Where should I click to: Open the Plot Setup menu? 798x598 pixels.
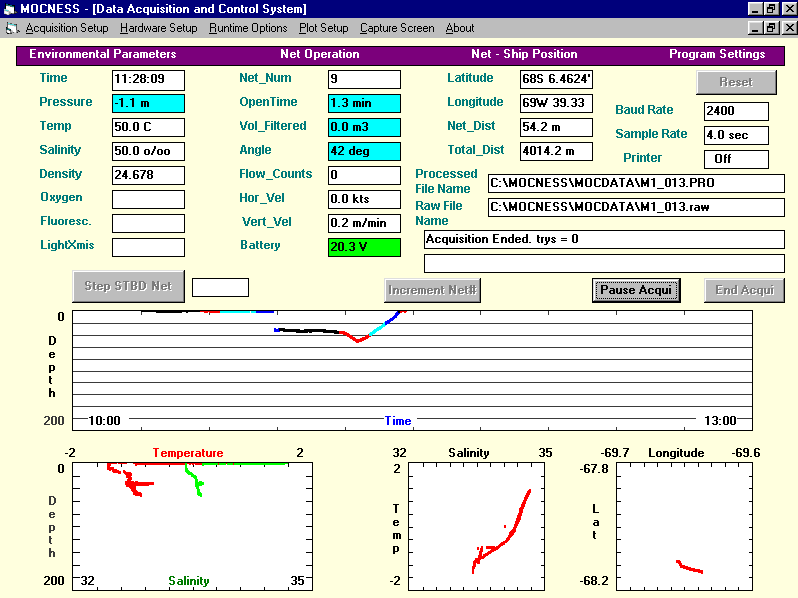coord(323,28)
